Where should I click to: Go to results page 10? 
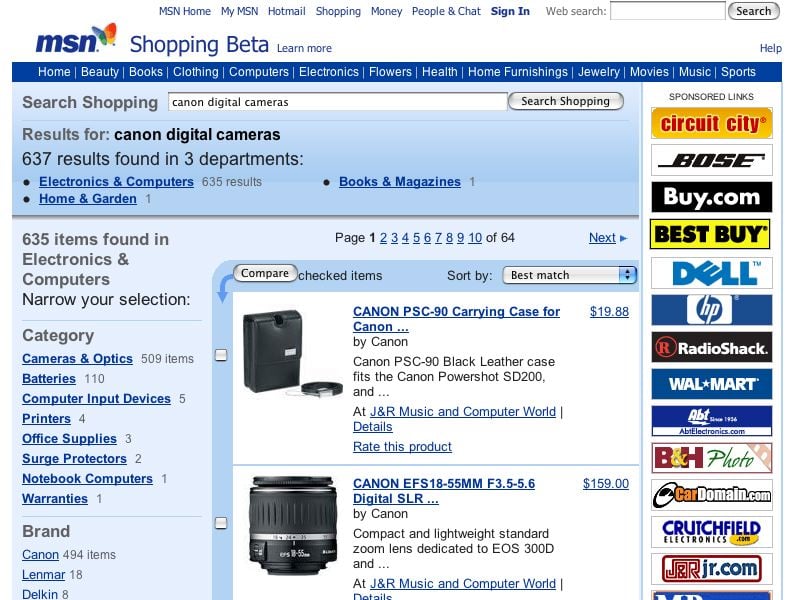(475, 238)
